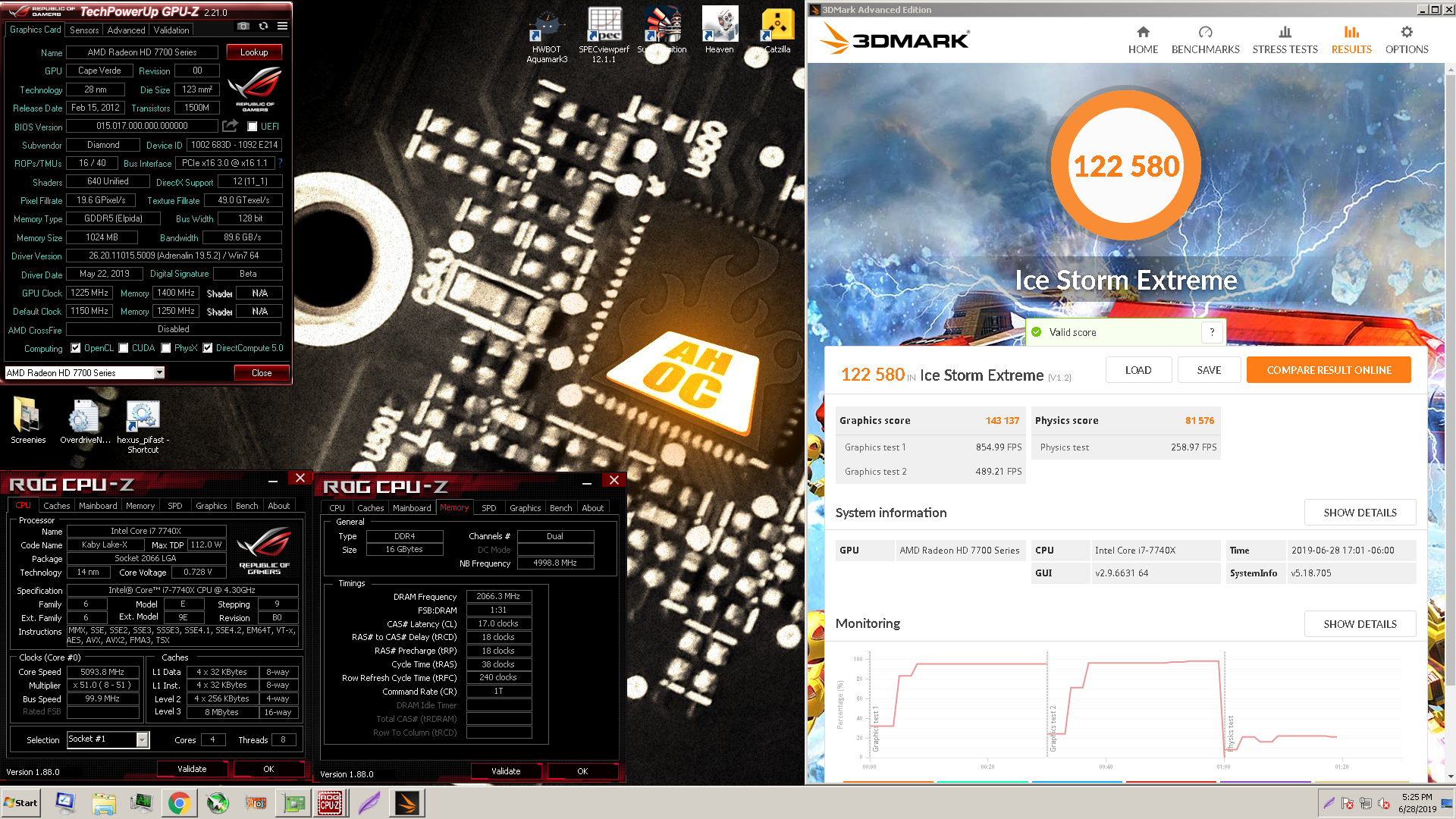Open Chrome from the taskbar
The image size is (1456, 819).
tap(179, 803)
